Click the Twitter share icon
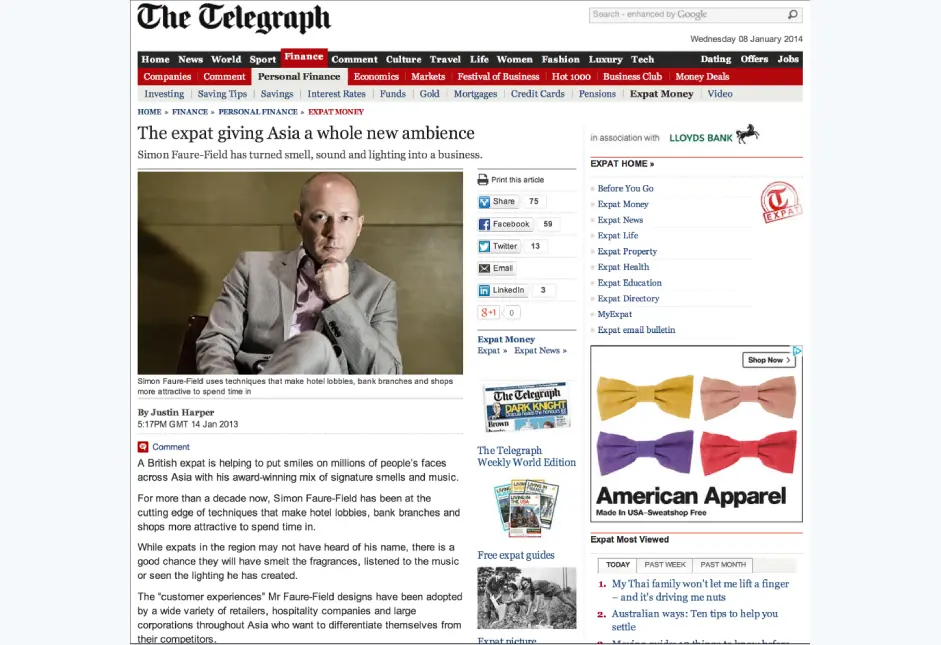 484,247
